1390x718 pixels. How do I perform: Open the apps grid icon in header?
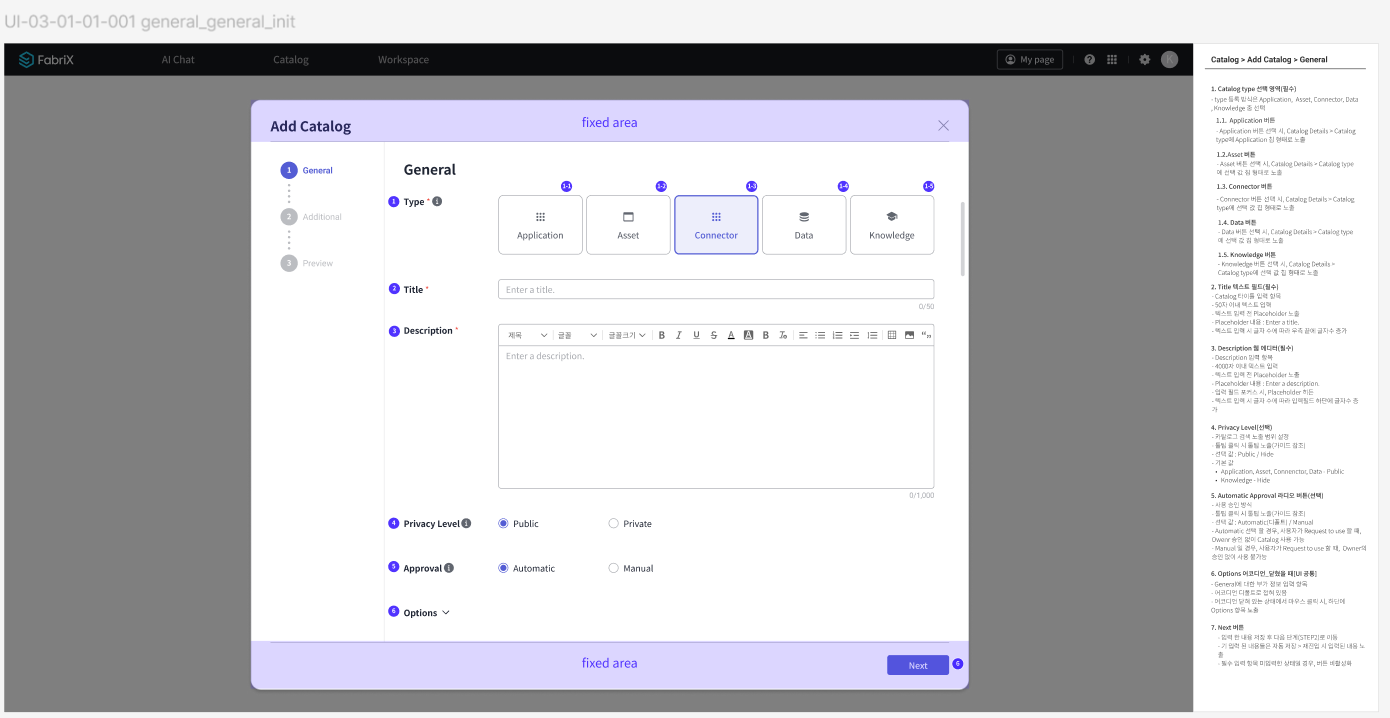click(x=1112, y=60)
